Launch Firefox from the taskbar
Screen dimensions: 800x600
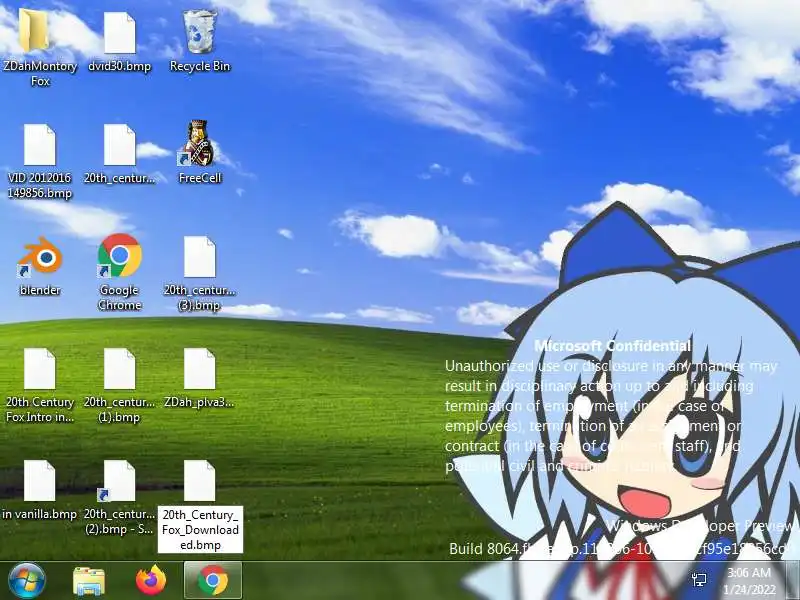[x=151, y=581]
